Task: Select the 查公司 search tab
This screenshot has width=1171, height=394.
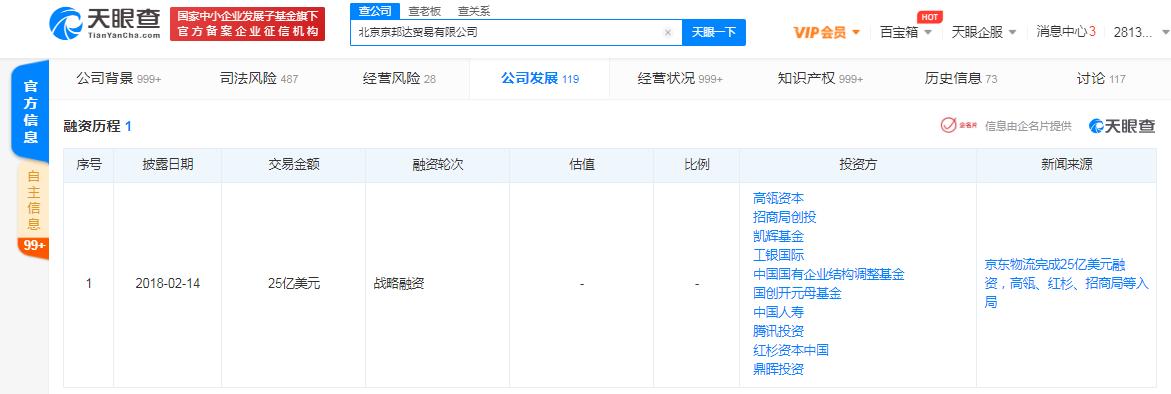Action: pos(375,11)
